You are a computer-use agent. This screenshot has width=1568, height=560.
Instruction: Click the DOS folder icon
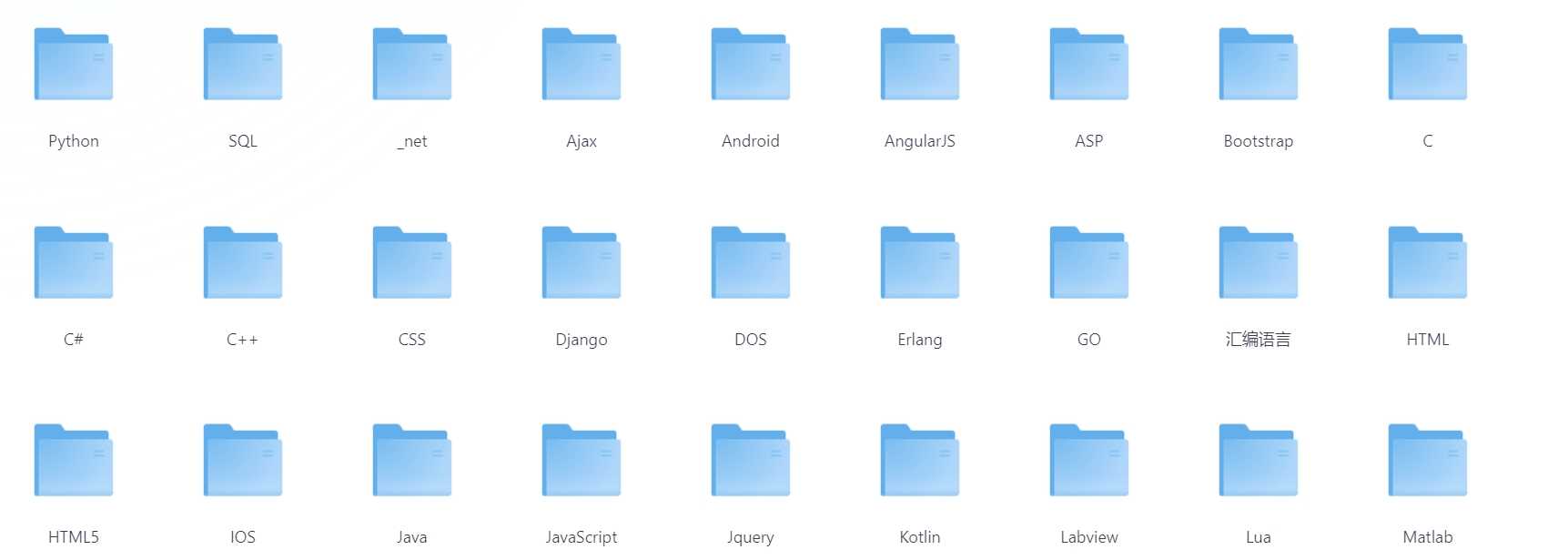click(751, 262)
